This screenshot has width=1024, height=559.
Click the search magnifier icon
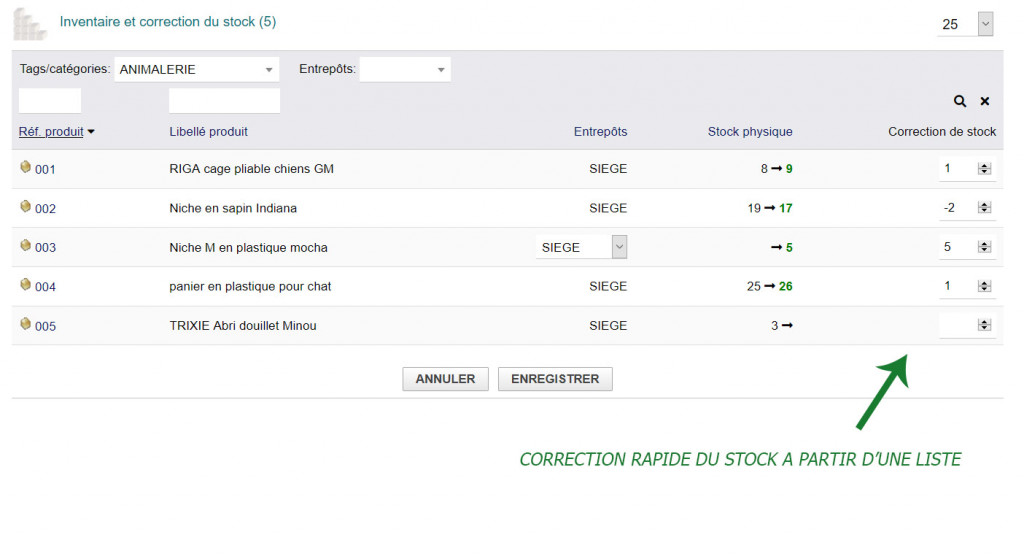tap(960, 101)
